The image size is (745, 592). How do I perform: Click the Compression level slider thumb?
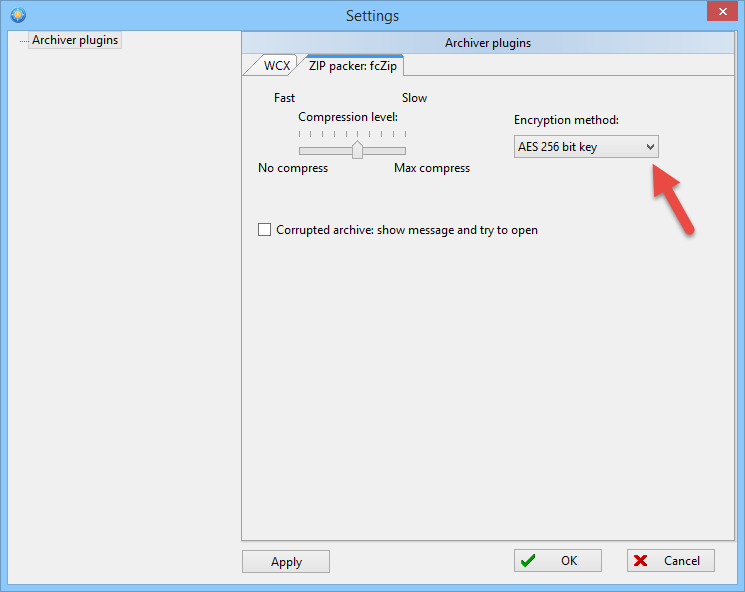357,150
